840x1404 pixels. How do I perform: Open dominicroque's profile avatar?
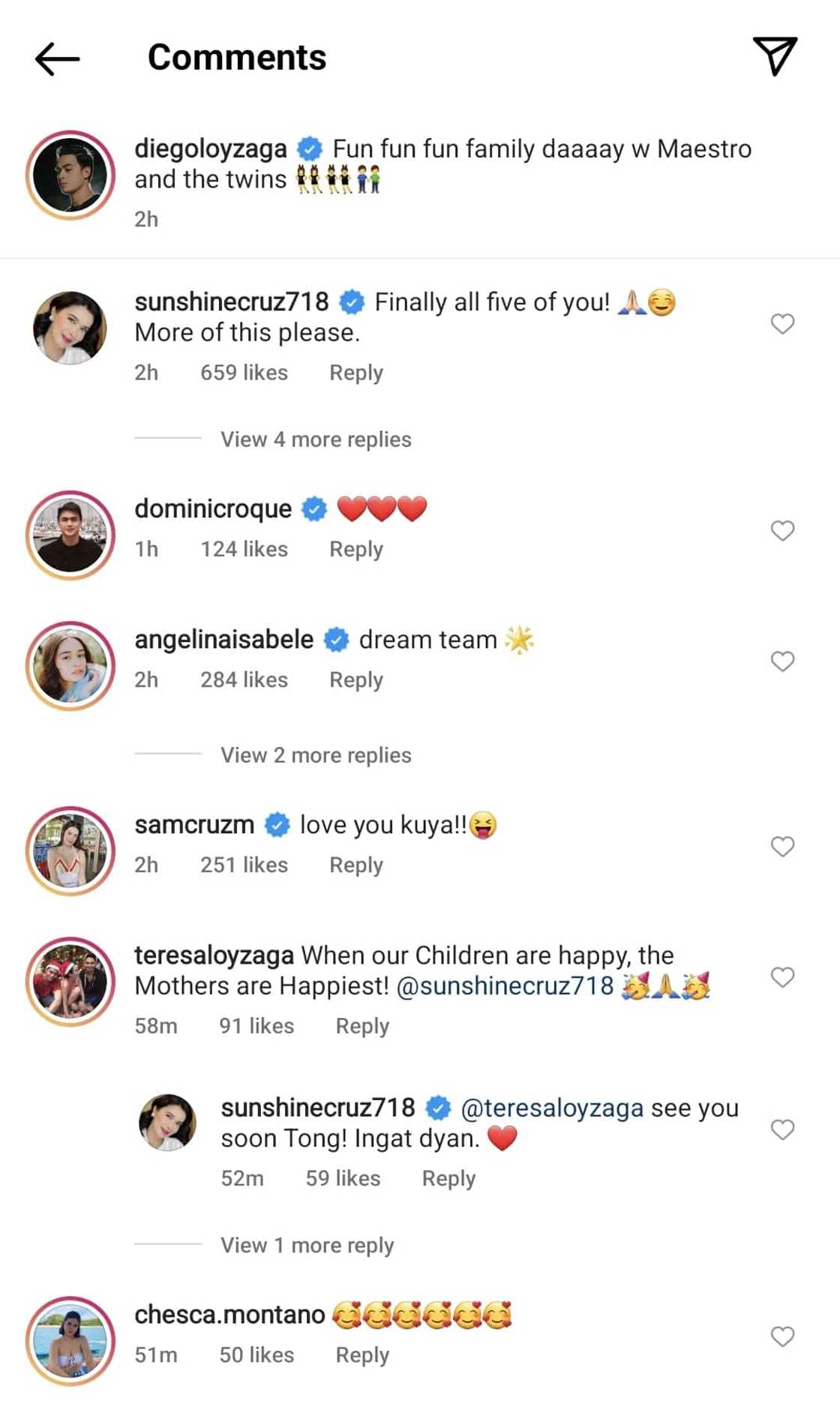tap(70, 535)
